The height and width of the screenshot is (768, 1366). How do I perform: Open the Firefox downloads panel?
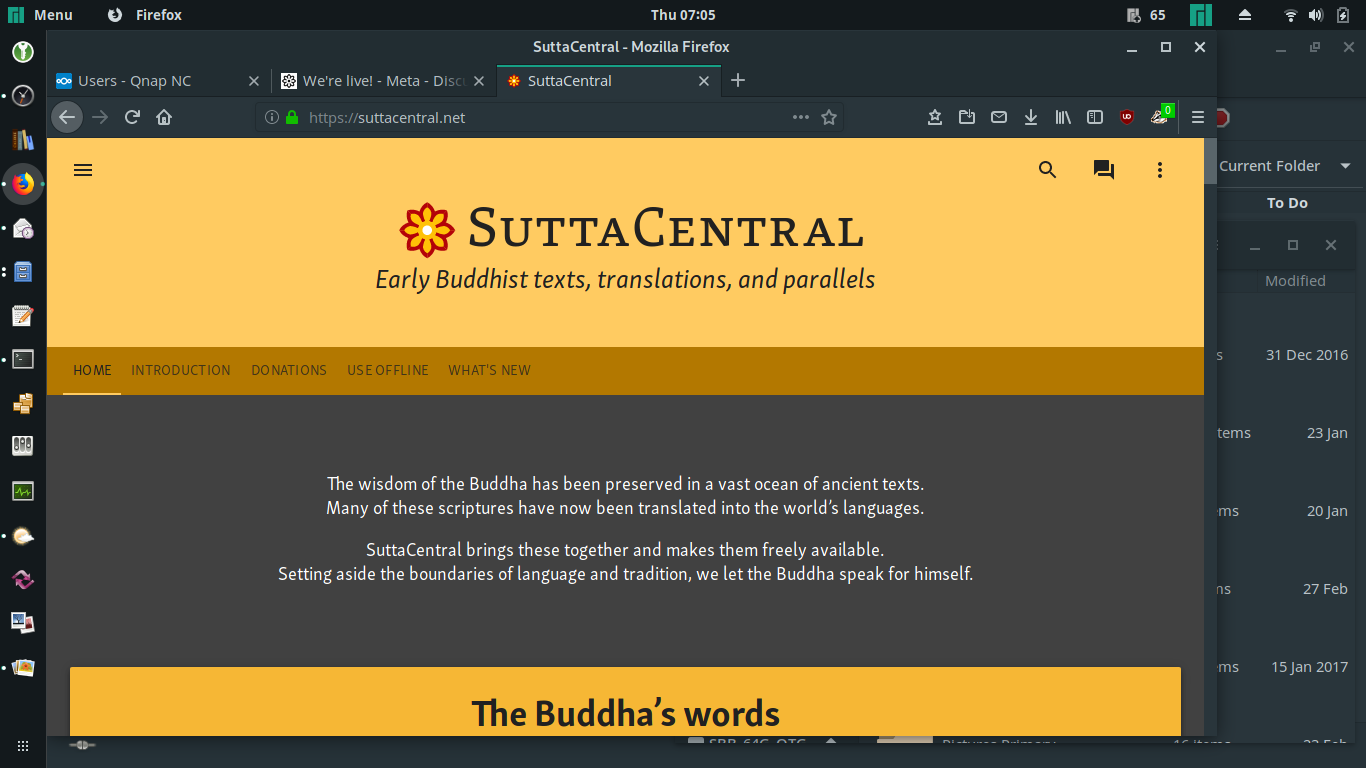(x=1031, y=117)
